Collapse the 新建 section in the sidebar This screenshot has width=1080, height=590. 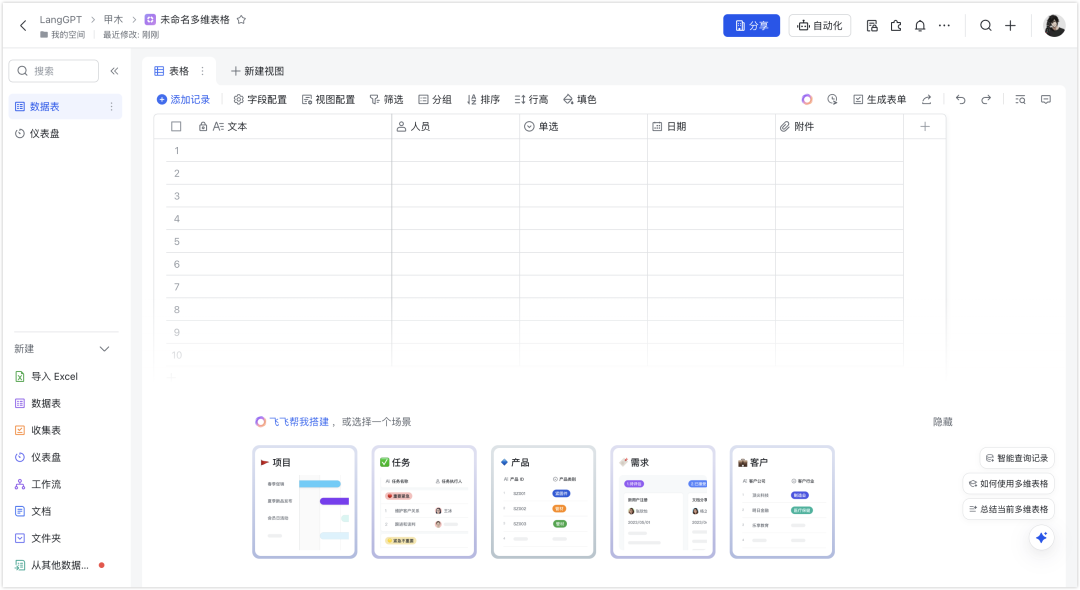(104, 348)
